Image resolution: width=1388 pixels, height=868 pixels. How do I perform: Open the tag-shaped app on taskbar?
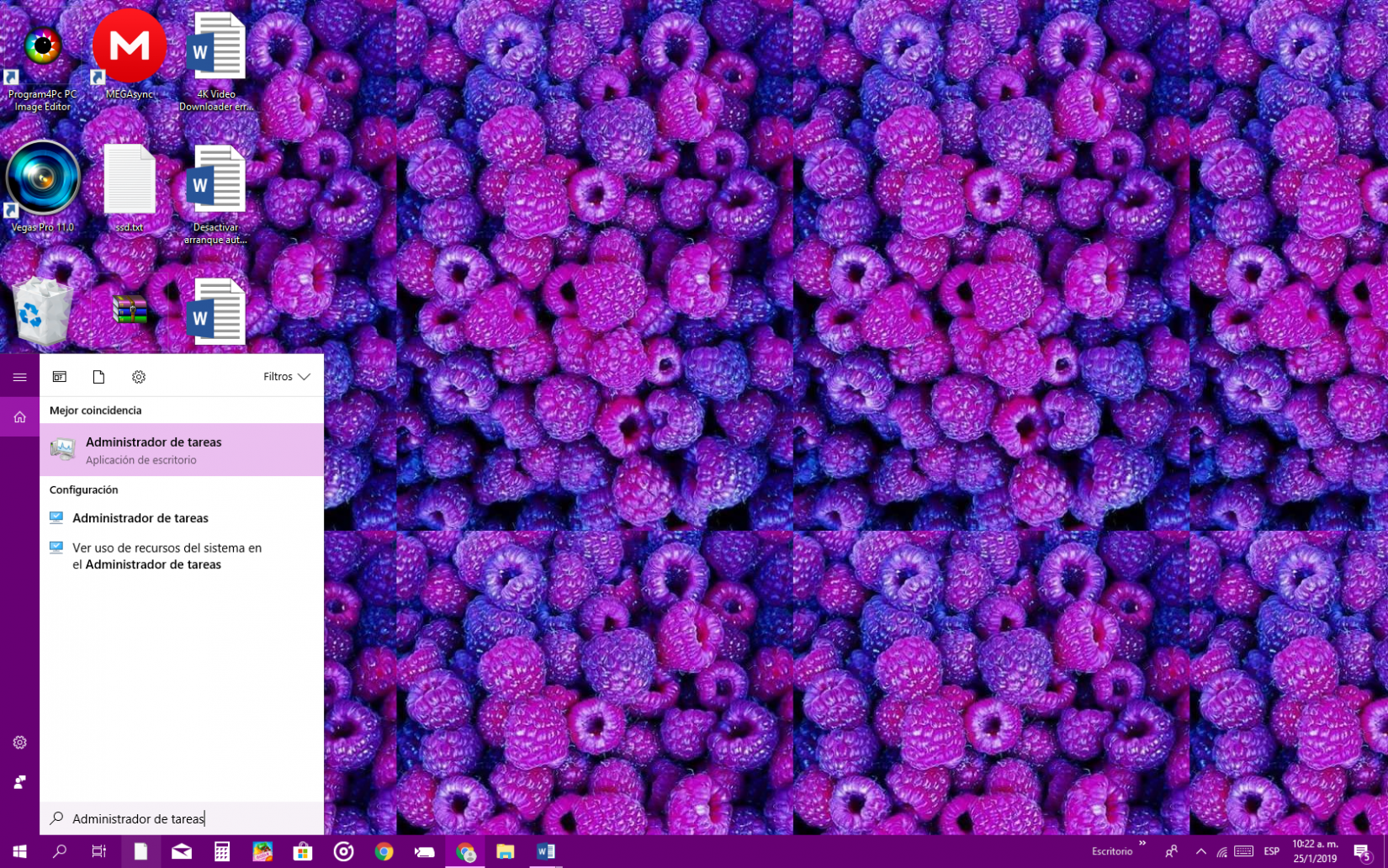pos(424,851)
